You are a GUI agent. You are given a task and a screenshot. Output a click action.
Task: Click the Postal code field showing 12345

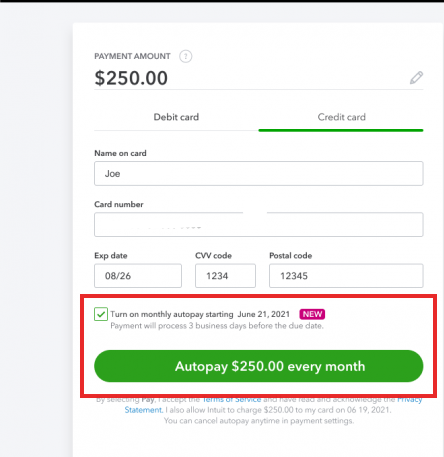[346, 276]
